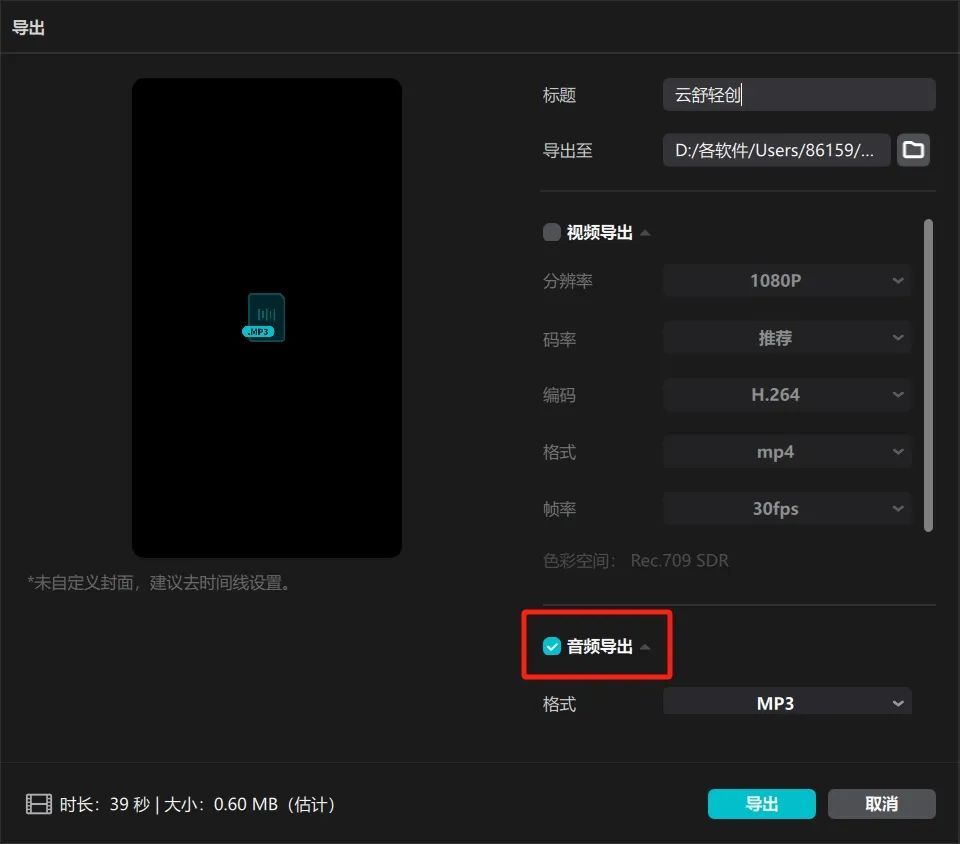The height and width of the screenshot is (844, 960).
Task: Open the 分辨率 1080P dropdown
Action: (x=787, y=281)
